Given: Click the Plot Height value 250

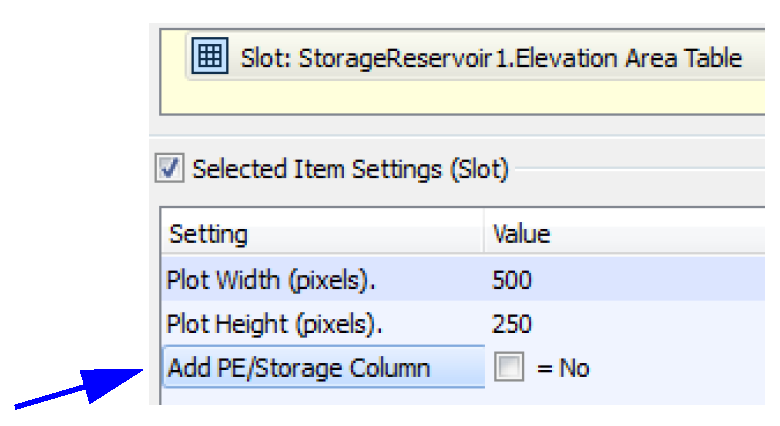Looking at the screenshot, I should click(512, 325).
